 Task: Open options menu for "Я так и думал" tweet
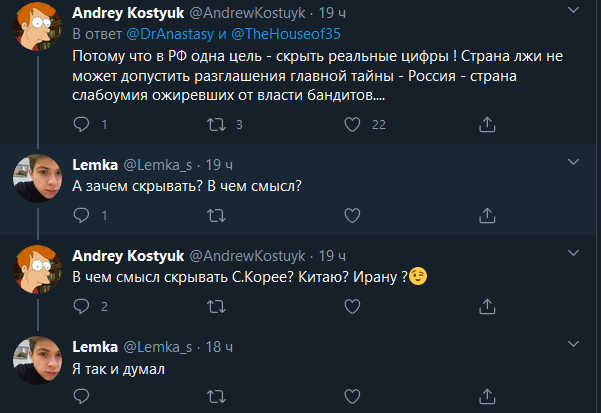(573, 346)
